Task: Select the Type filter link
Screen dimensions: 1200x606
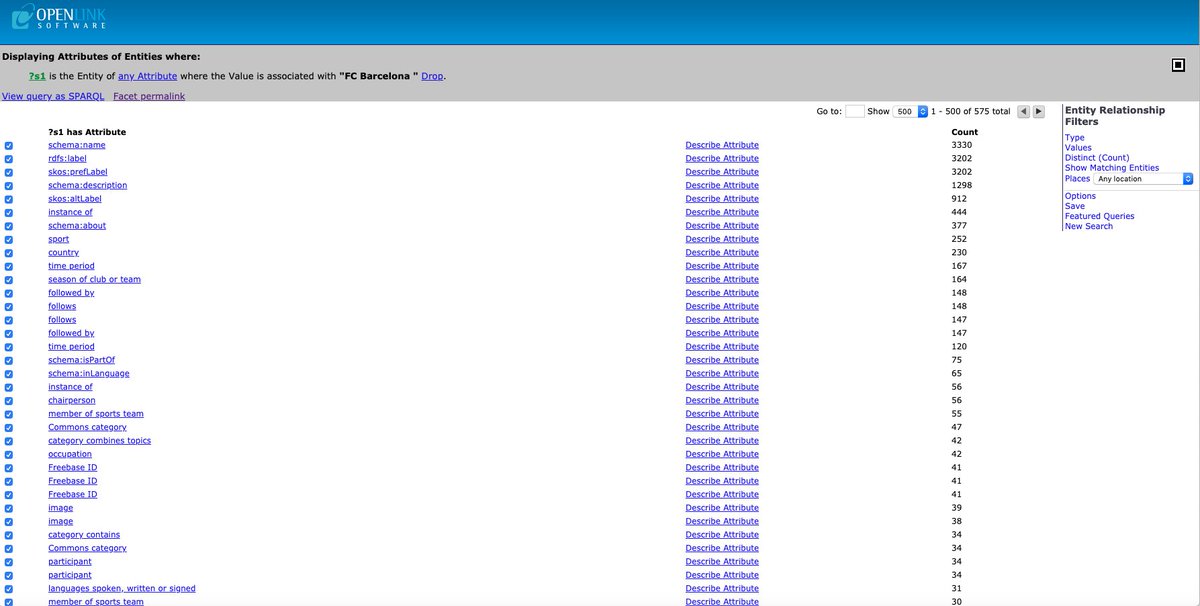Action: 1074,138
